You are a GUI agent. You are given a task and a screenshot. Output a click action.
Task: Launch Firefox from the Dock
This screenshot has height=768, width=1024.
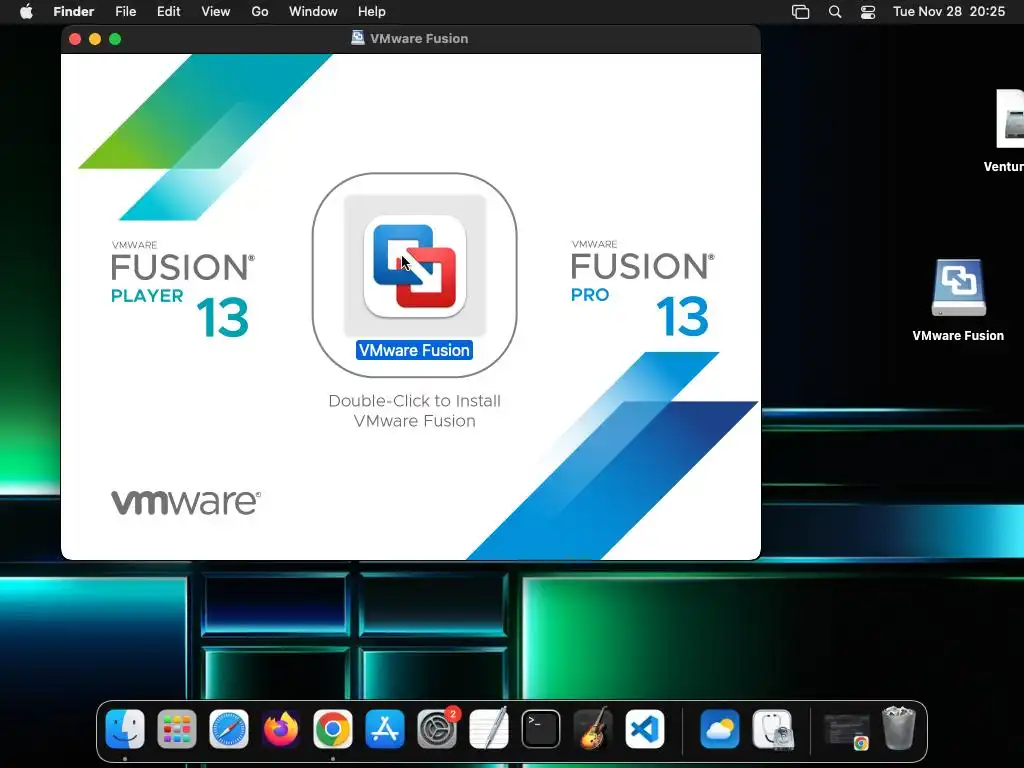[281, 729]
